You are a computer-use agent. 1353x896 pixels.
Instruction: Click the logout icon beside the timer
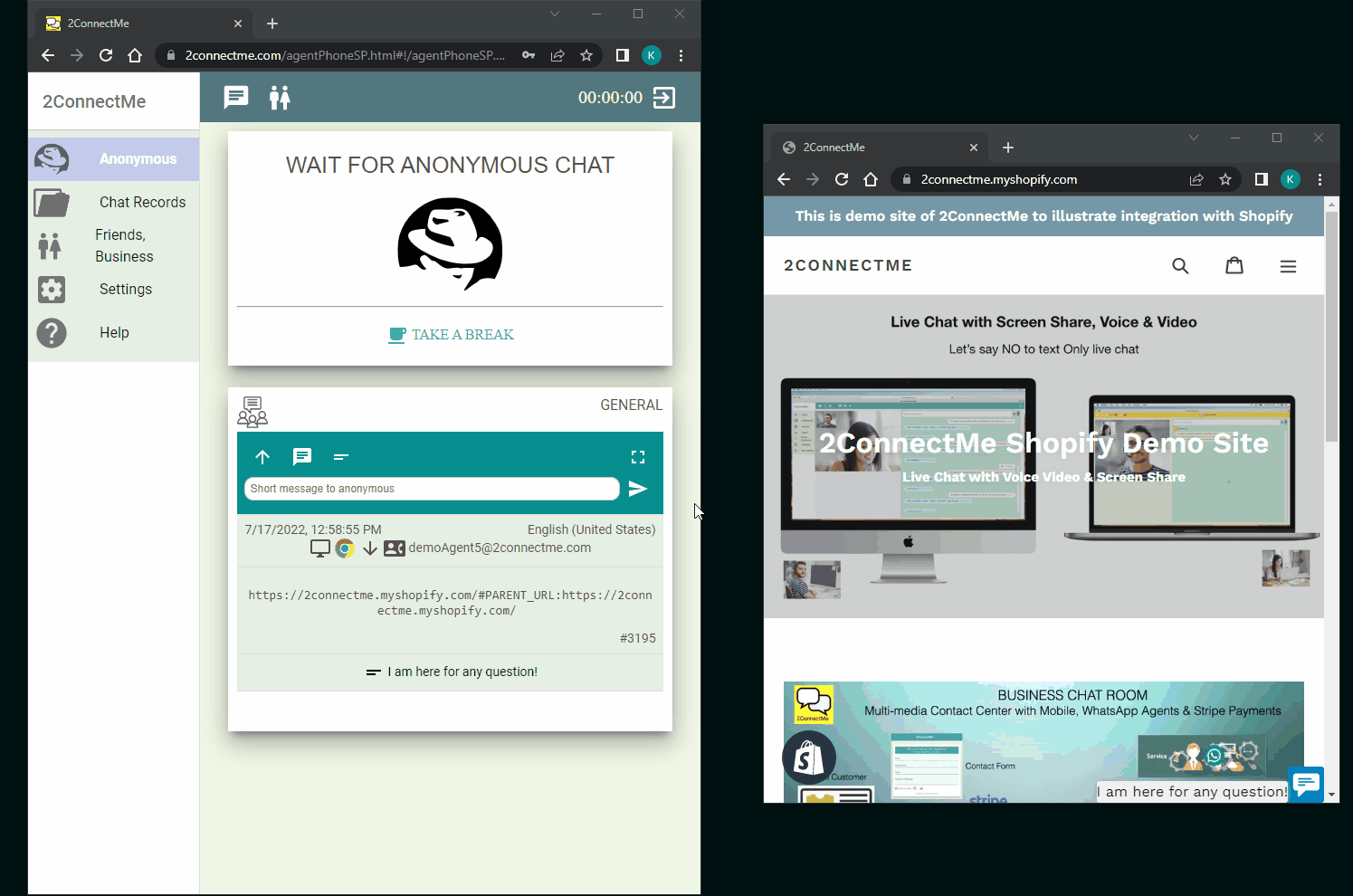click(664, 98)
